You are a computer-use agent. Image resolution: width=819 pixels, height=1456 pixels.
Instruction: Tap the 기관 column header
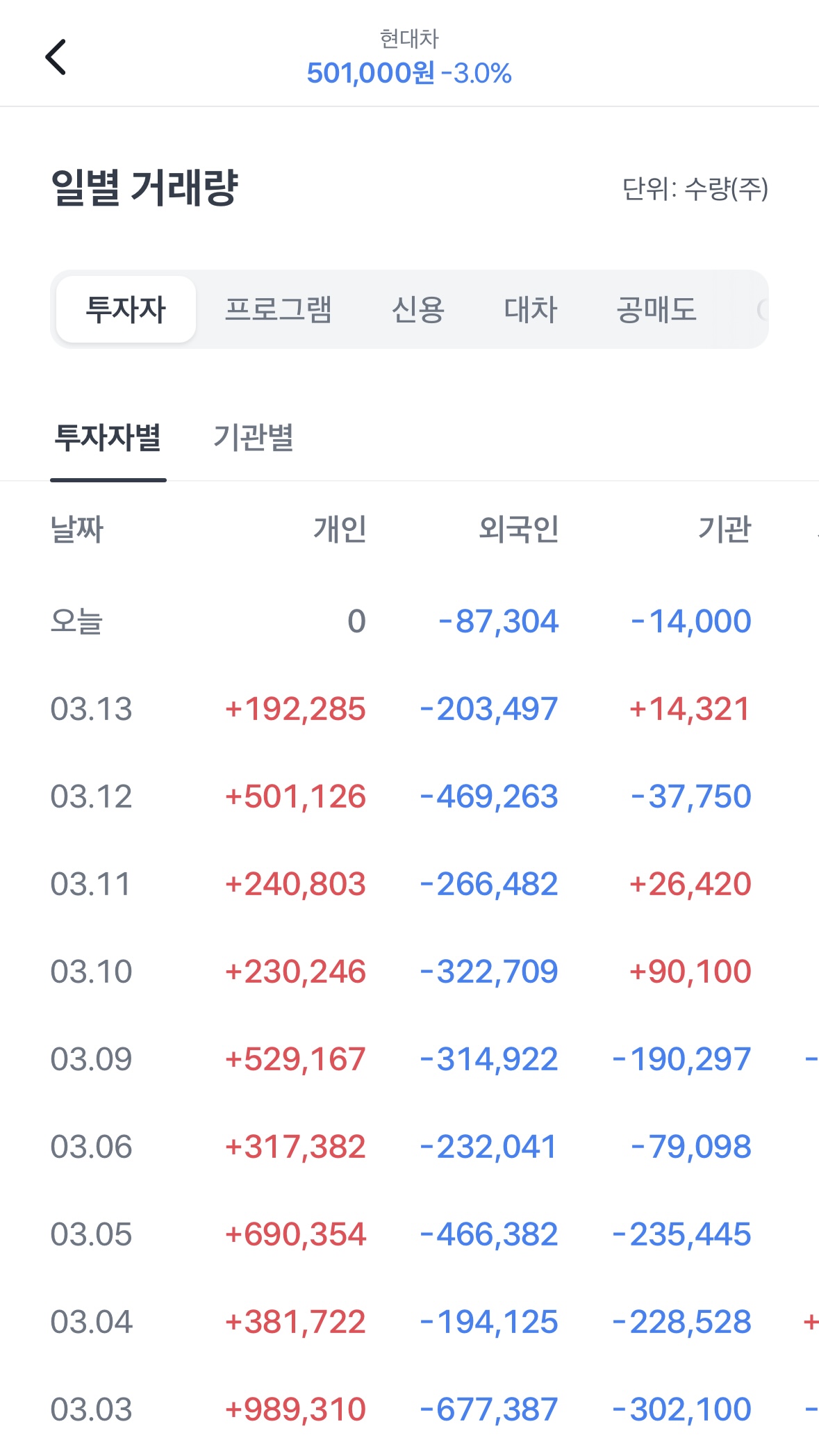click(x=725, y=530)
